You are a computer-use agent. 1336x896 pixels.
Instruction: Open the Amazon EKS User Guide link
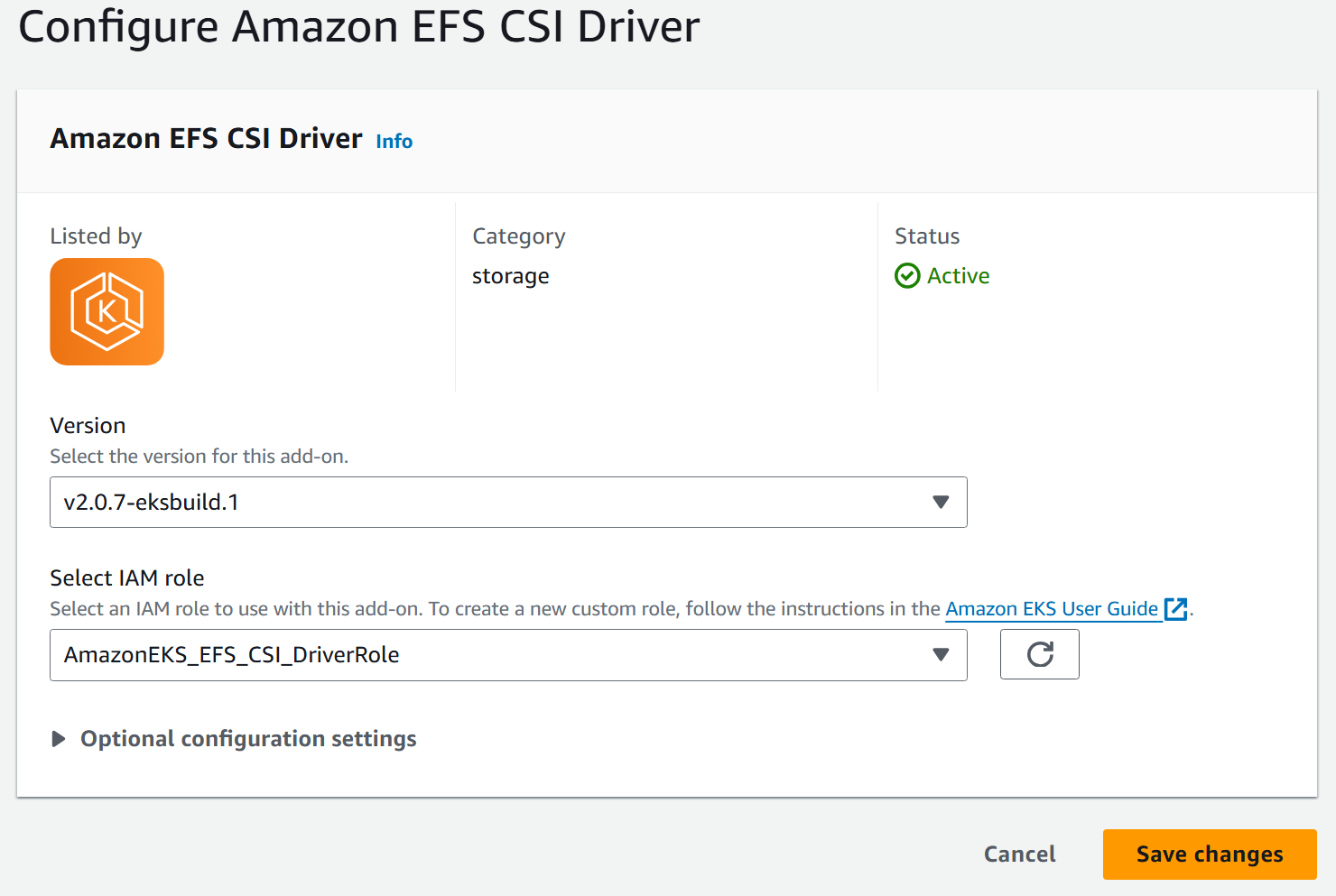point(1051,609)
